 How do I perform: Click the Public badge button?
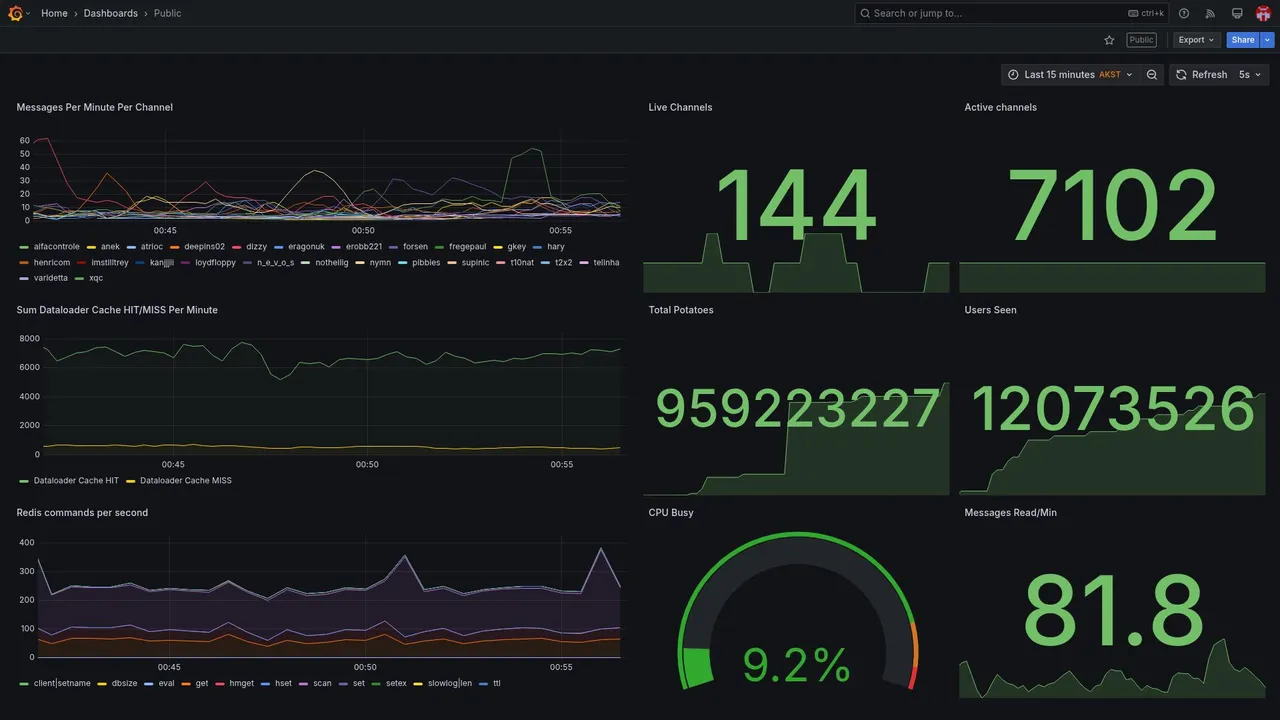pyautogui.click(x=1141, y=40)
